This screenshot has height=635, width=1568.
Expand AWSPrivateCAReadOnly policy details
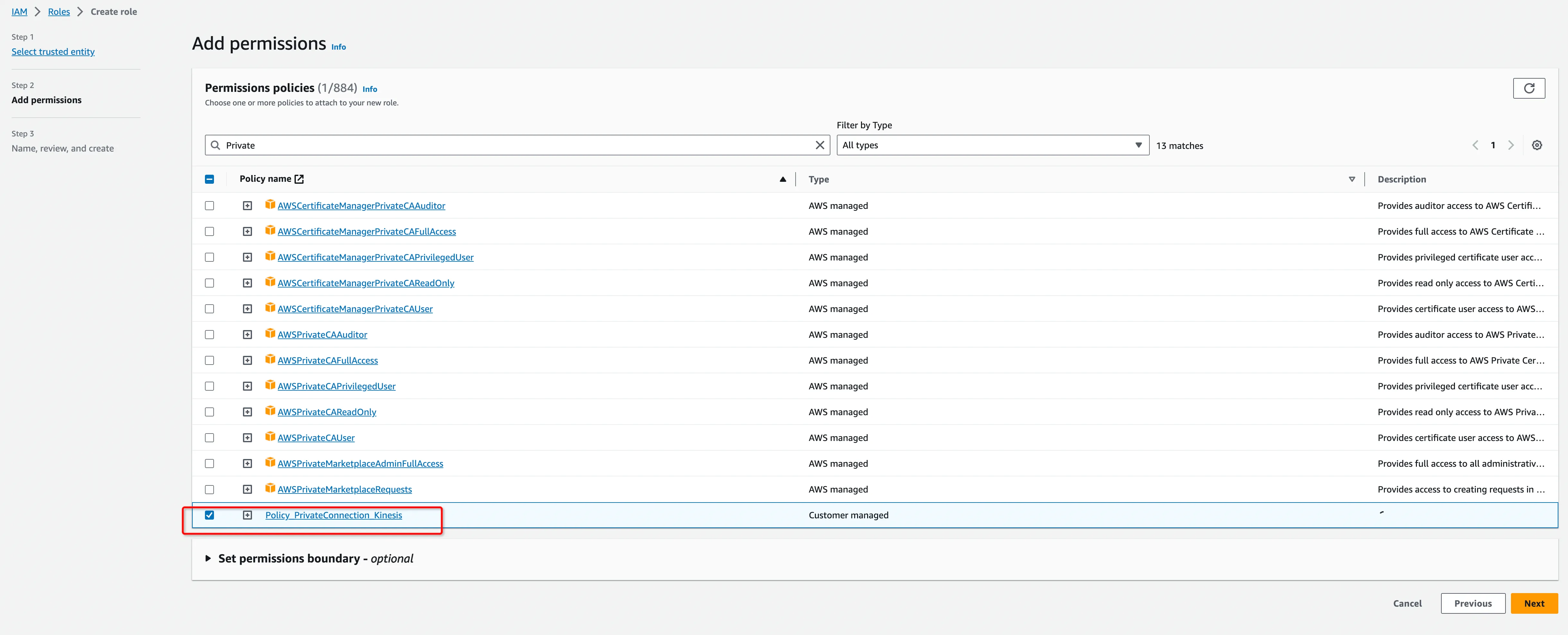247,412
